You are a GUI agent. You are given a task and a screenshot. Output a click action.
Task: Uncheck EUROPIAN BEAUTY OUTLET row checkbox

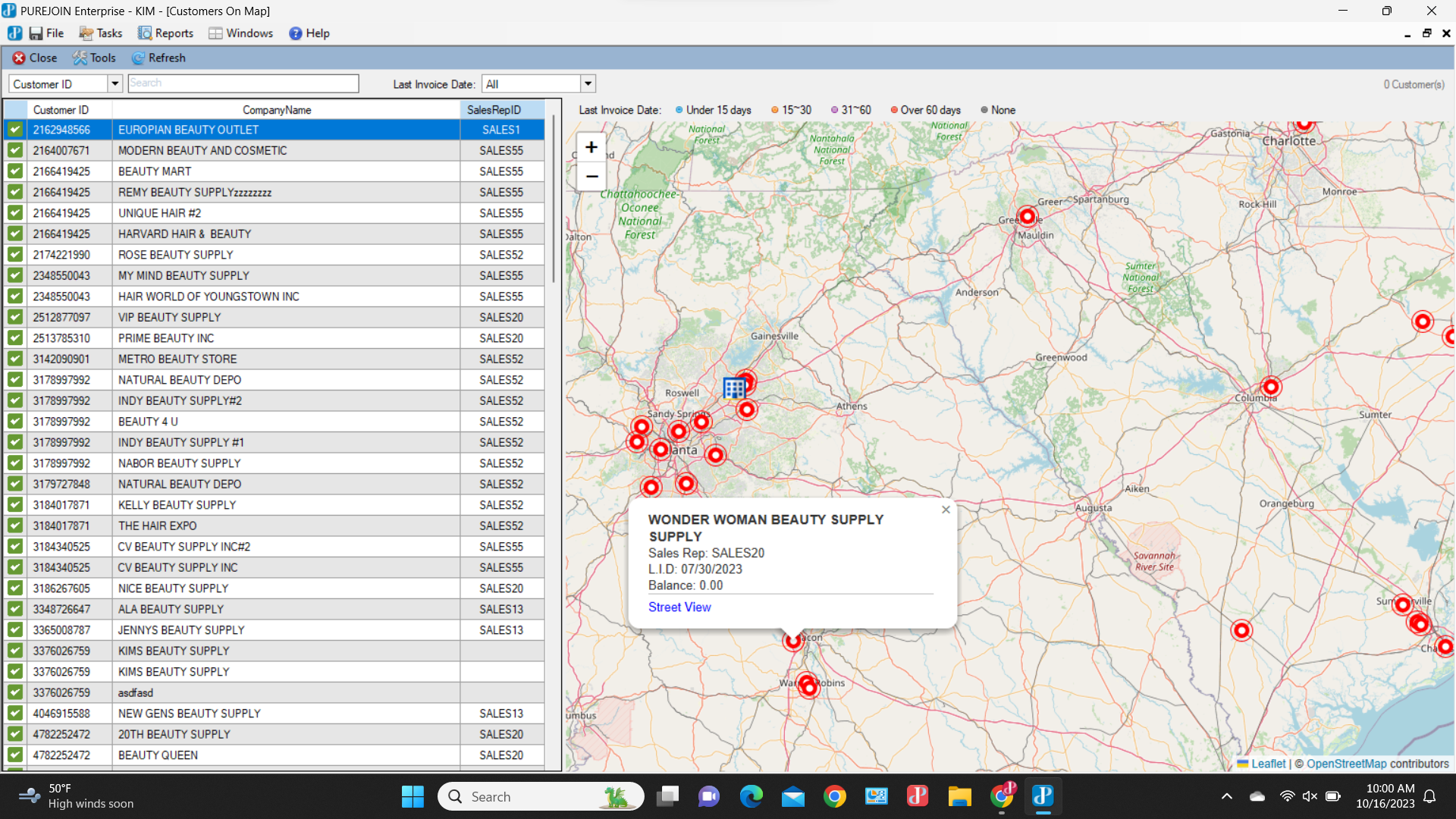(x=15, y=130)
